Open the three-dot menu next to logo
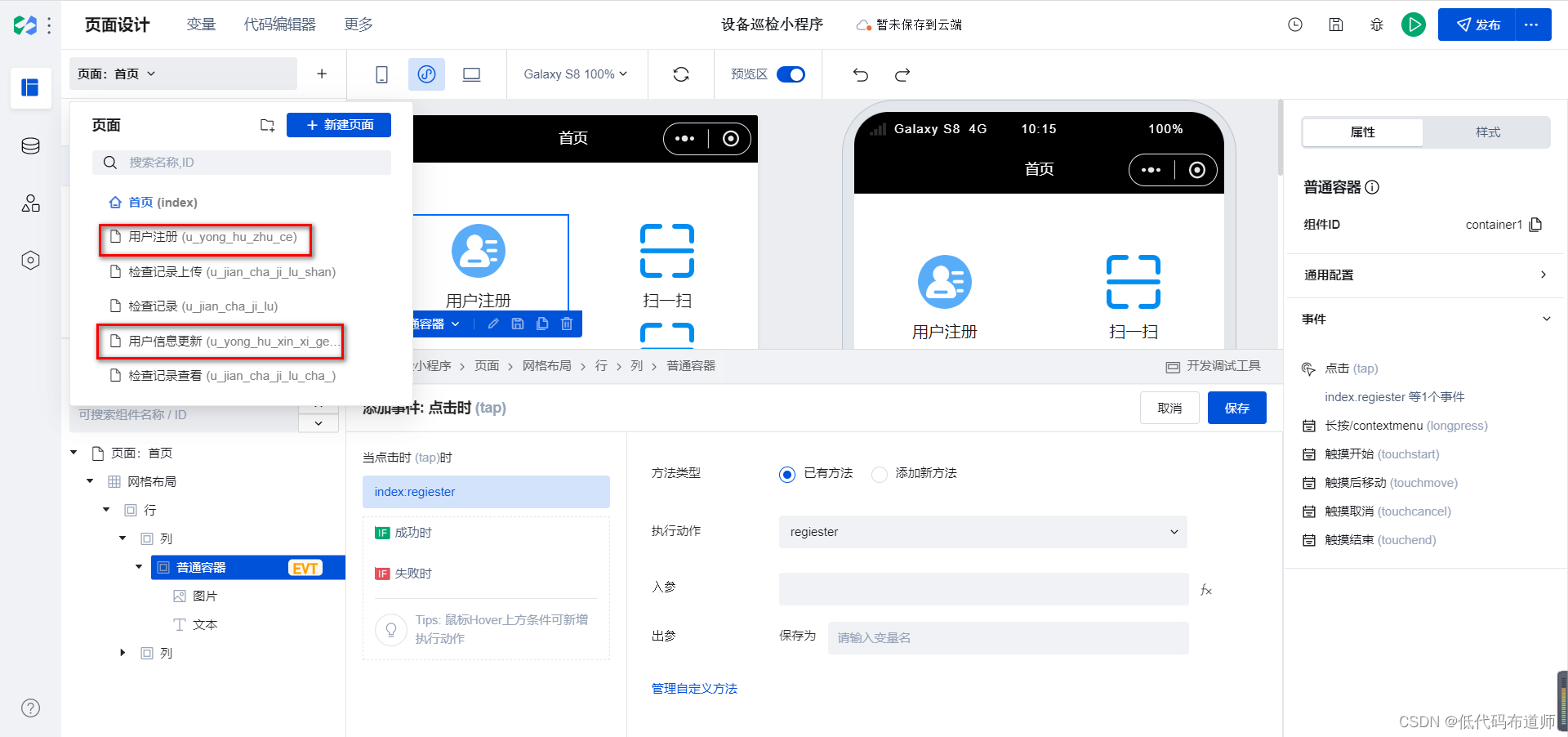 50,25
